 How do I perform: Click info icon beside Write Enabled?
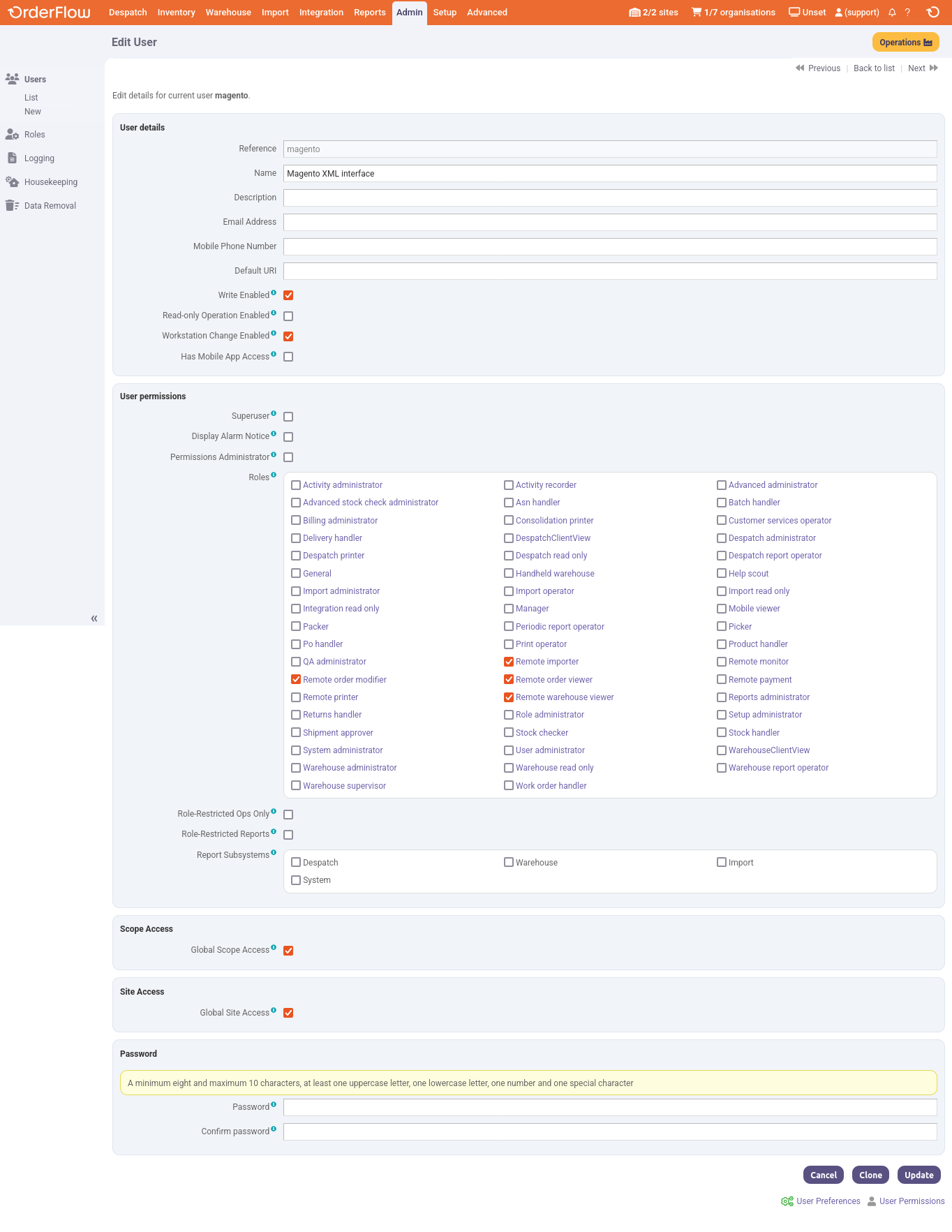(x=274, y=292)
